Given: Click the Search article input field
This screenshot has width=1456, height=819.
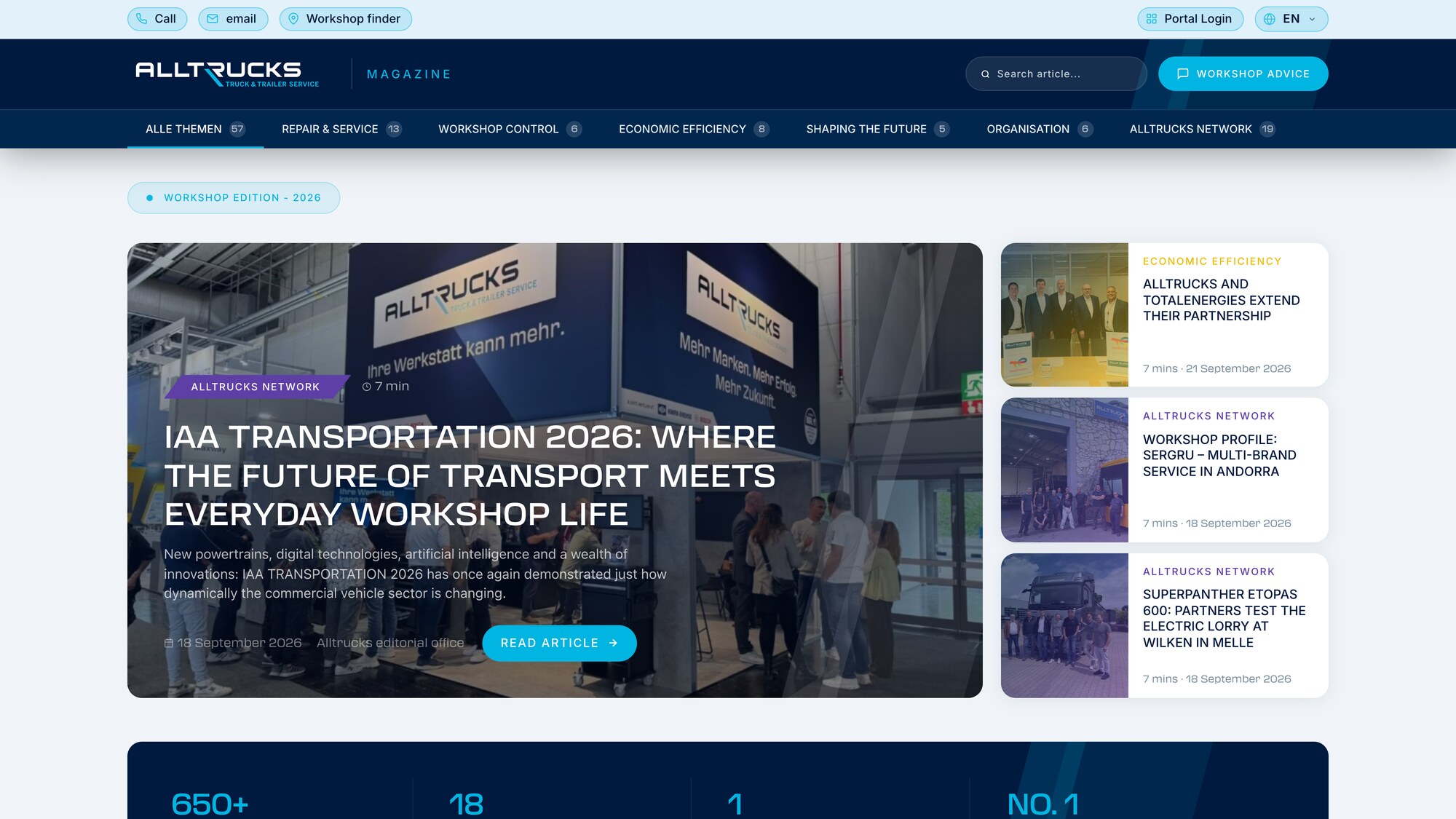Looking at the screenshot, I should 1056,74.
